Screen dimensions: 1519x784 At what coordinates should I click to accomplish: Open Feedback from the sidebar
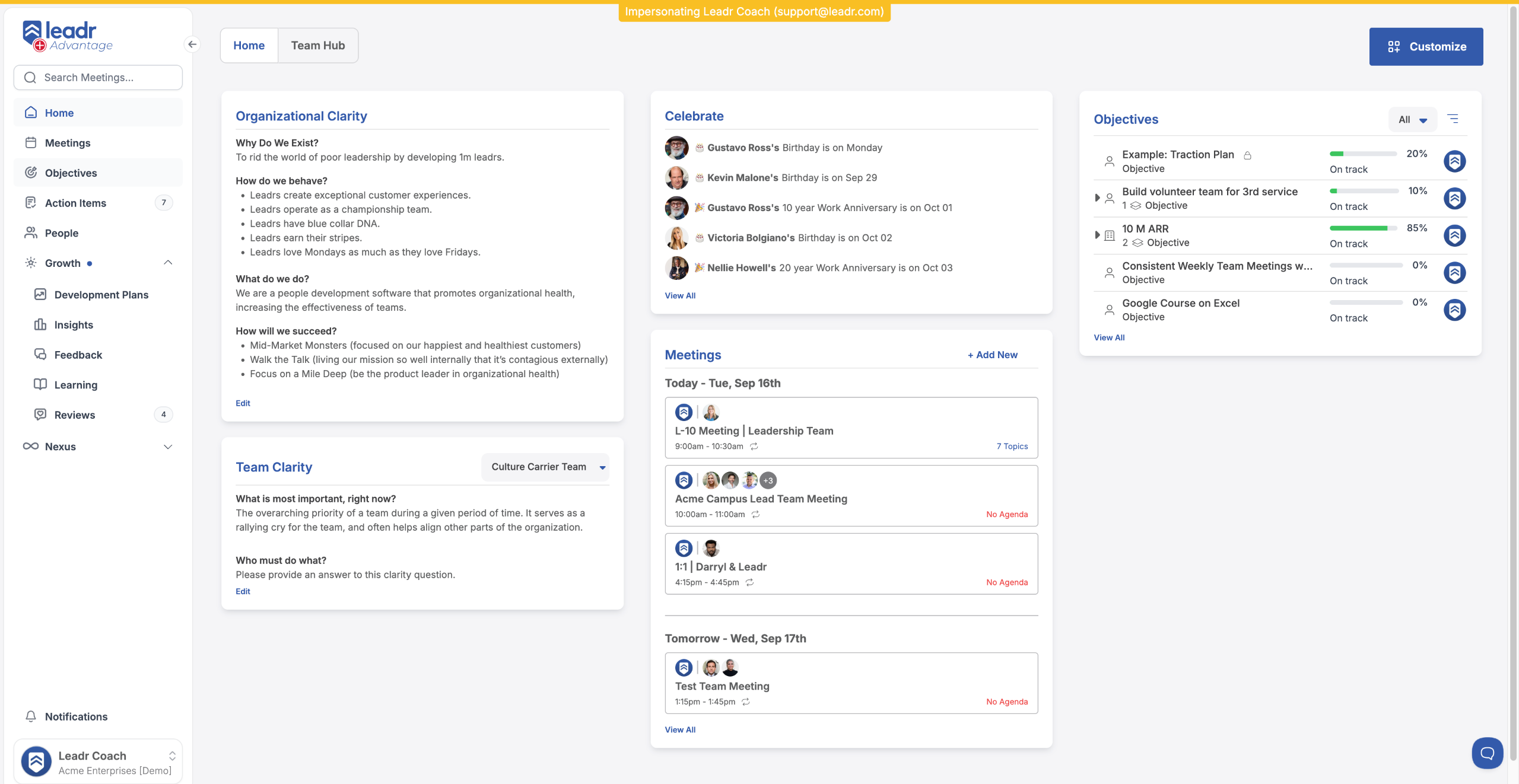click(78, 355)
